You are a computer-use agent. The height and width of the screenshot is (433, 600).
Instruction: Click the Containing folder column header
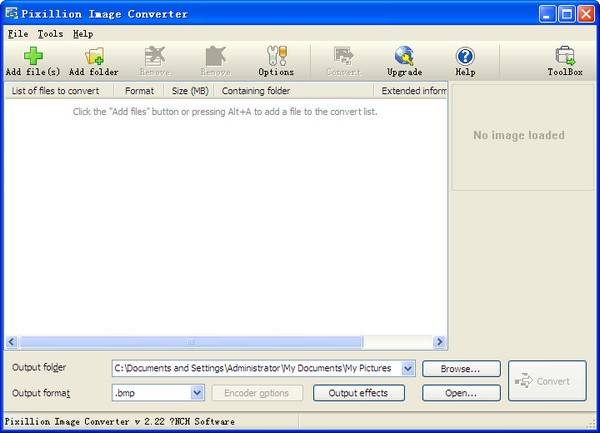pos(256,91)
